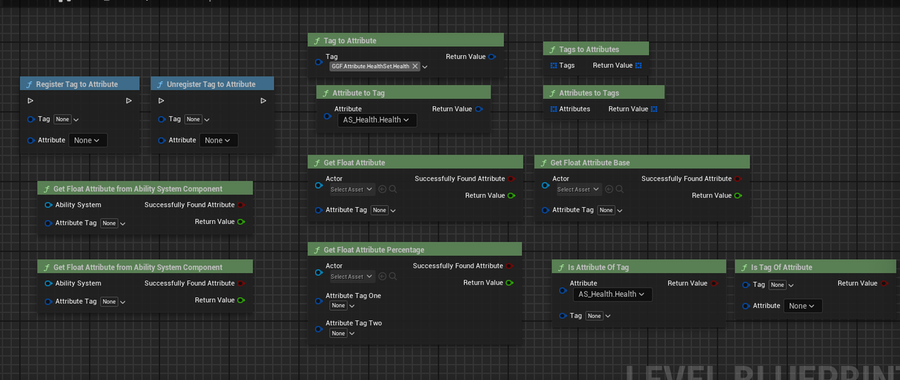Select the Tags to Attributes node header
Viewport: 900px width, 380px height.
(x=596, y=49)
